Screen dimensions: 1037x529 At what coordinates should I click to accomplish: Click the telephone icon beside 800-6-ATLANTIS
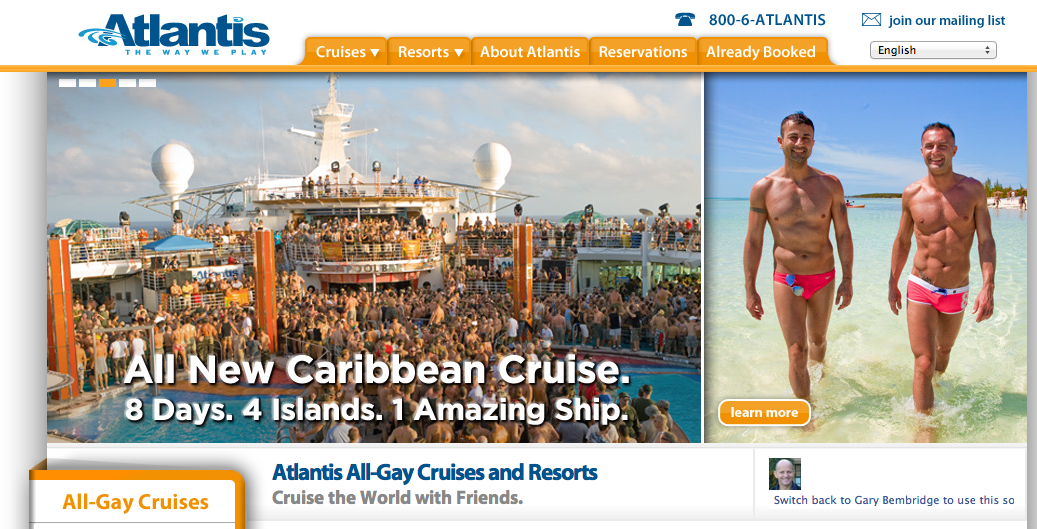pyautogui.click(x=684, y=20)
